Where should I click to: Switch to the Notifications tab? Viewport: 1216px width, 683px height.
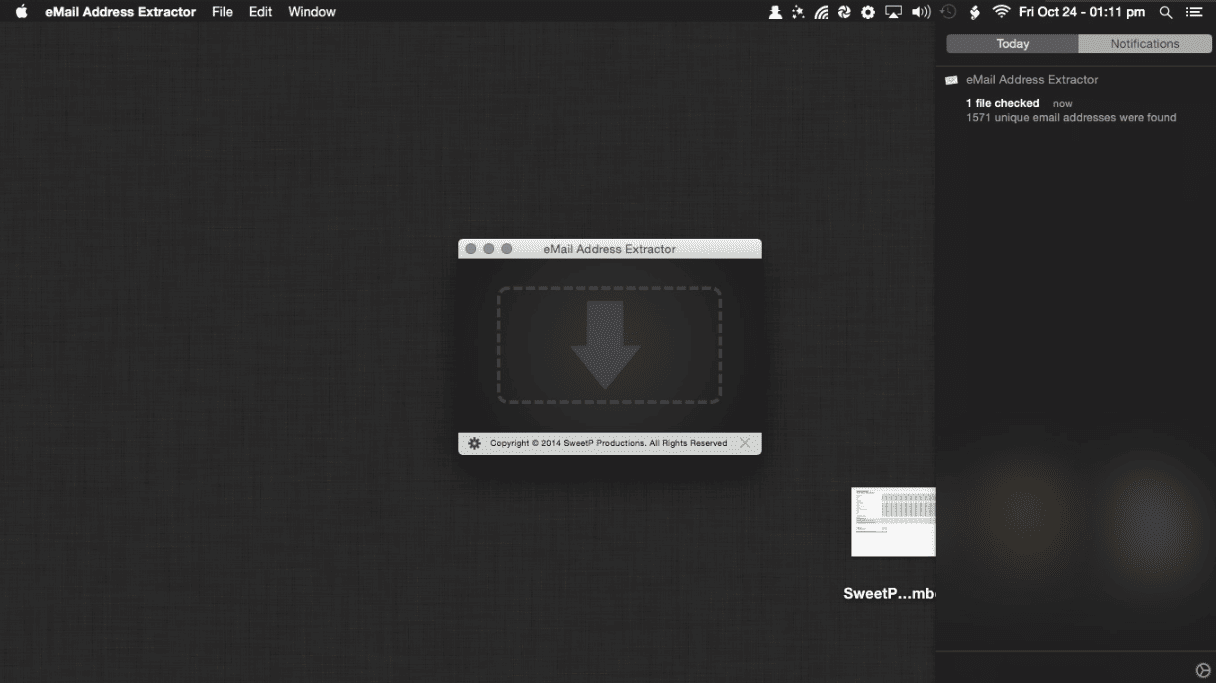[1144, 44]
